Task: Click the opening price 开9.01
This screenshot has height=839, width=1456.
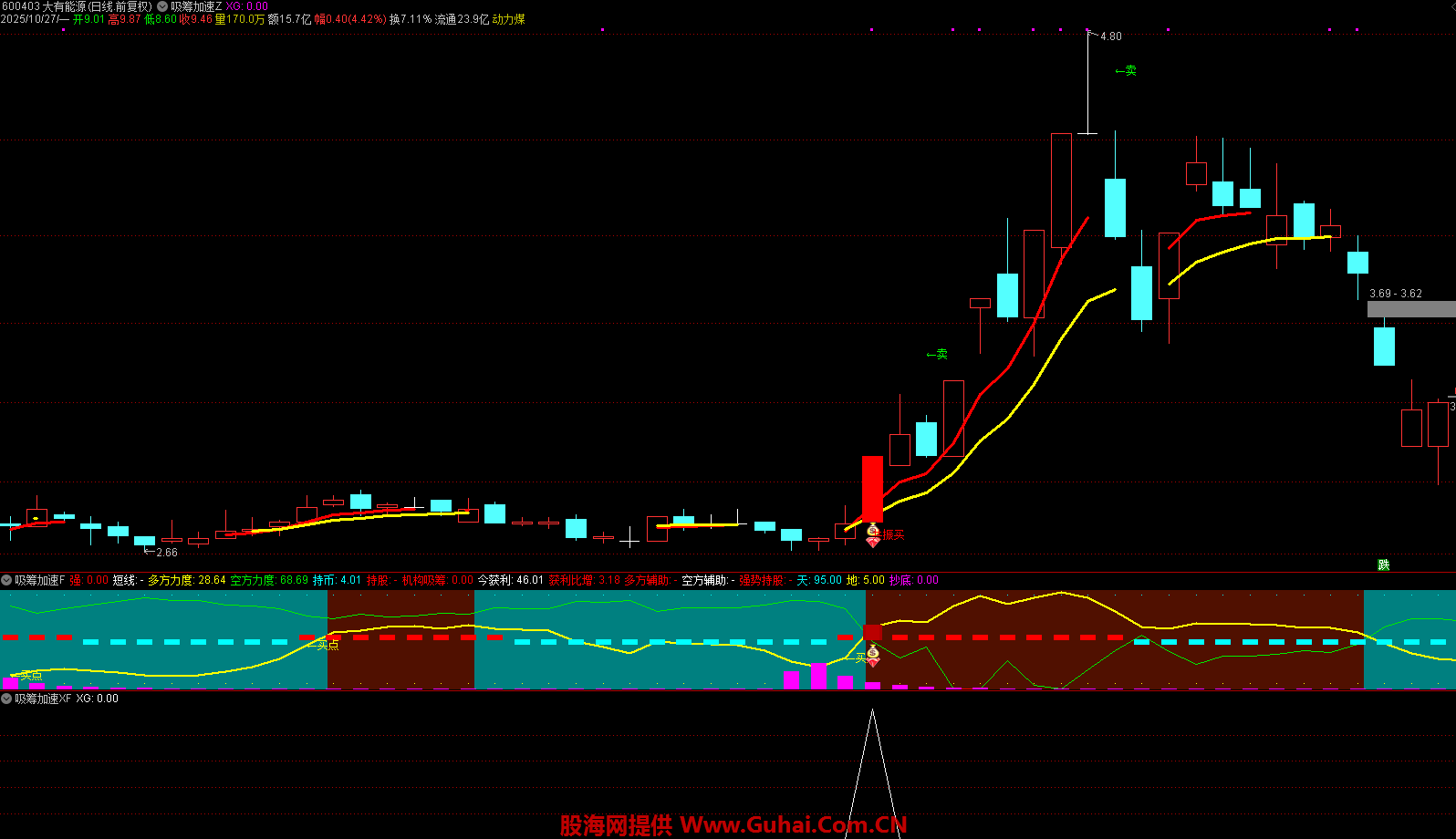Action: click(x=89, y=19)
